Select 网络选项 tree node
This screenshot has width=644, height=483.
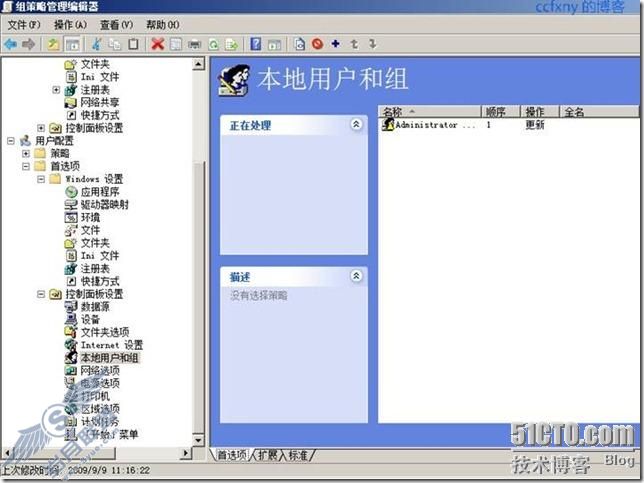pos(100,370)
